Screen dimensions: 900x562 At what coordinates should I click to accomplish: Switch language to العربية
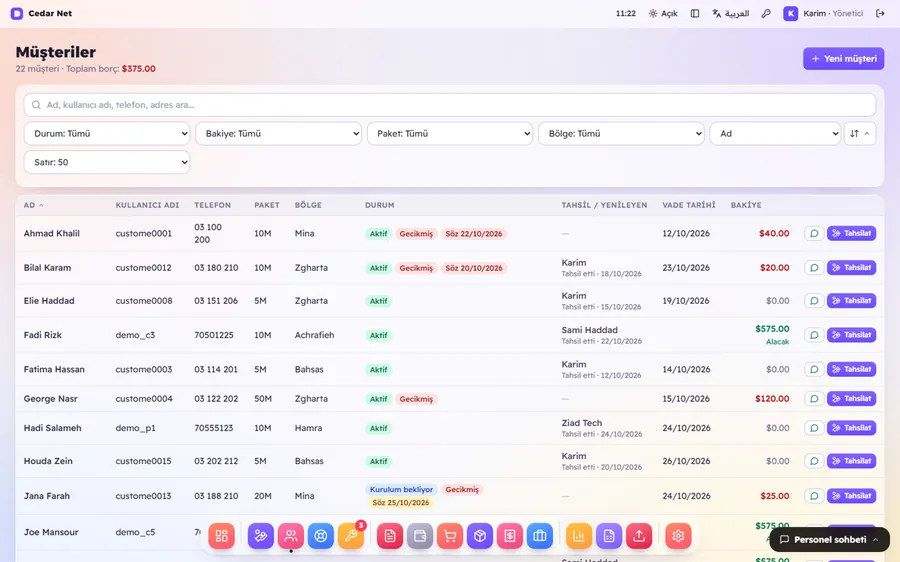pyautogui.click(x=731, y=13)
